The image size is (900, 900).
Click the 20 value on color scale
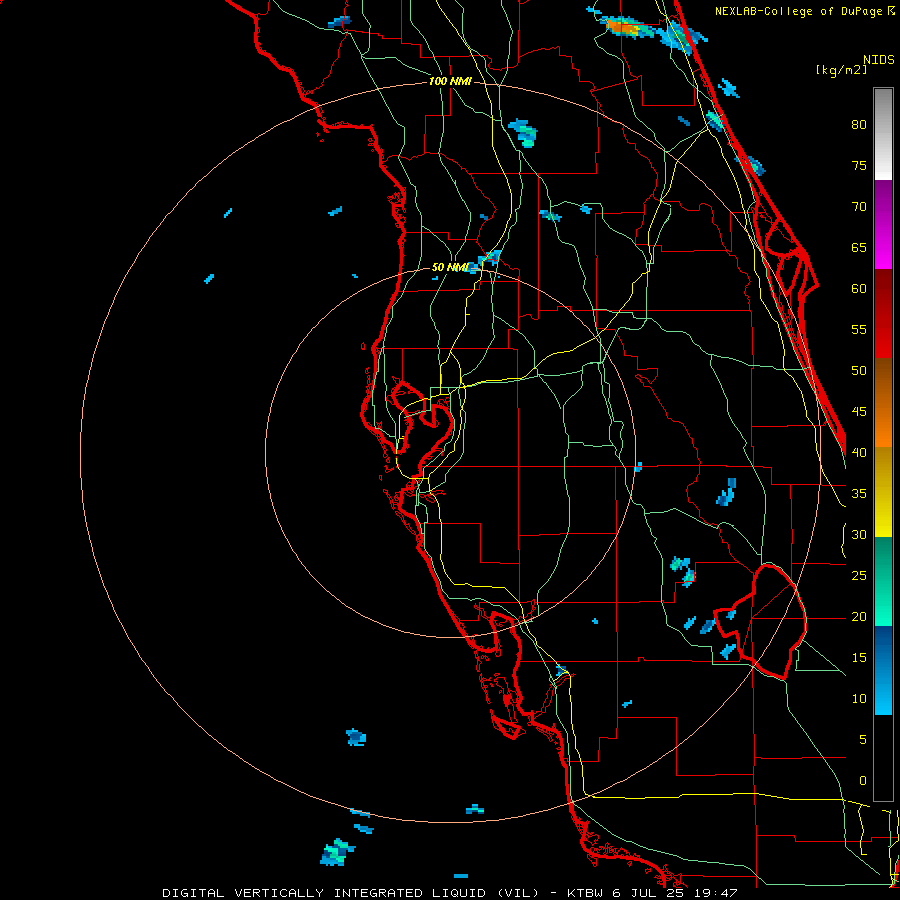[859, 616]
